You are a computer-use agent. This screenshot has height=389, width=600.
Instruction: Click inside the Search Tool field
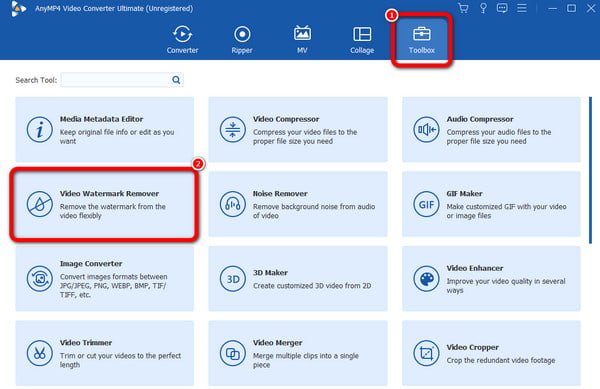(122, 80)
